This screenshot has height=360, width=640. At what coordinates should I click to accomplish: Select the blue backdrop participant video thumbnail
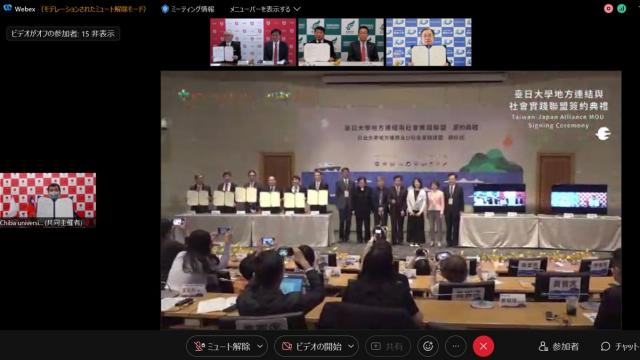[429, 42]
